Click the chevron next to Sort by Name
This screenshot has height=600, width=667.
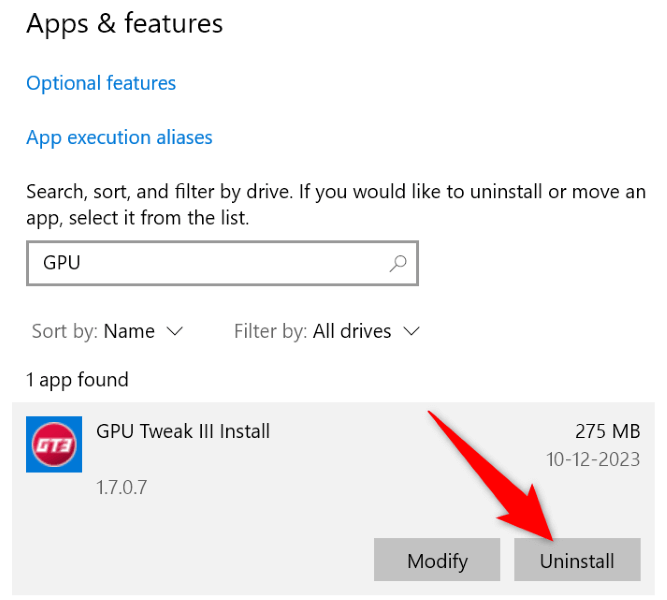[x=175, y=330]
